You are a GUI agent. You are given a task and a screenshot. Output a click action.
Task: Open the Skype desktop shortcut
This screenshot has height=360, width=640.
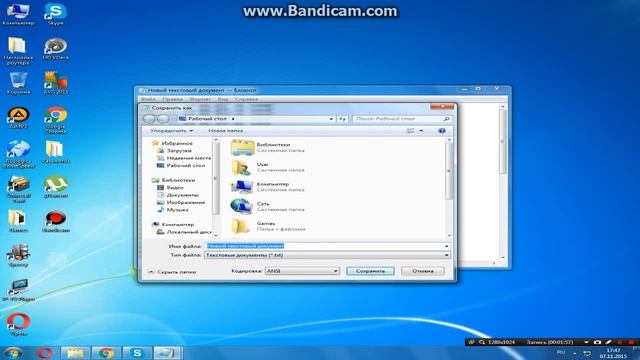pos(56,14)
